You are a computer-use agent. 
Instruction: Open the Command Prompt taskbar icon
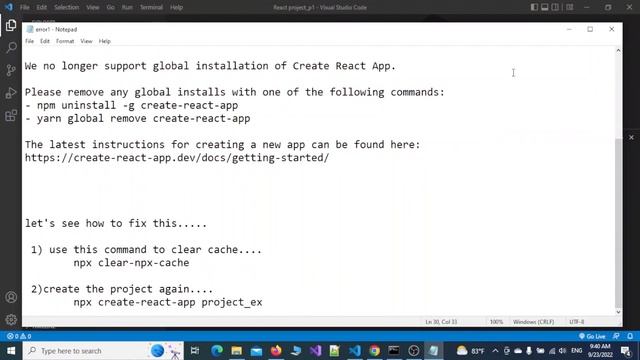394,351
